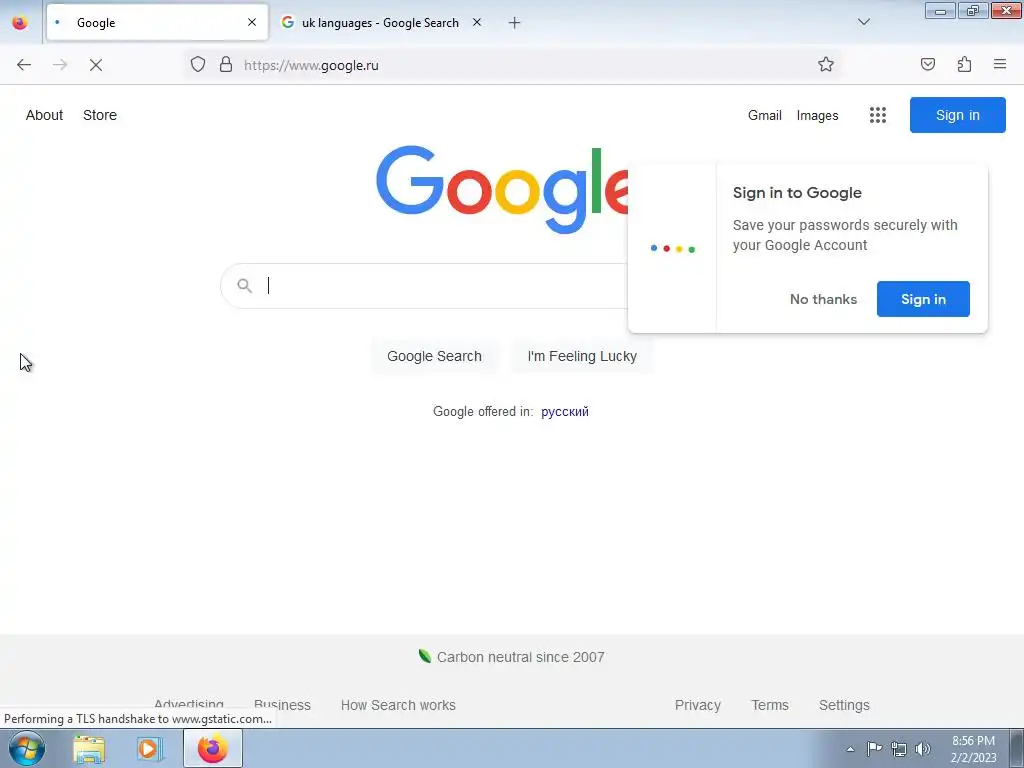This screenshot has width=1024, height=768.
Task: Open the Settings footer menu
Action: pos(844,705)
